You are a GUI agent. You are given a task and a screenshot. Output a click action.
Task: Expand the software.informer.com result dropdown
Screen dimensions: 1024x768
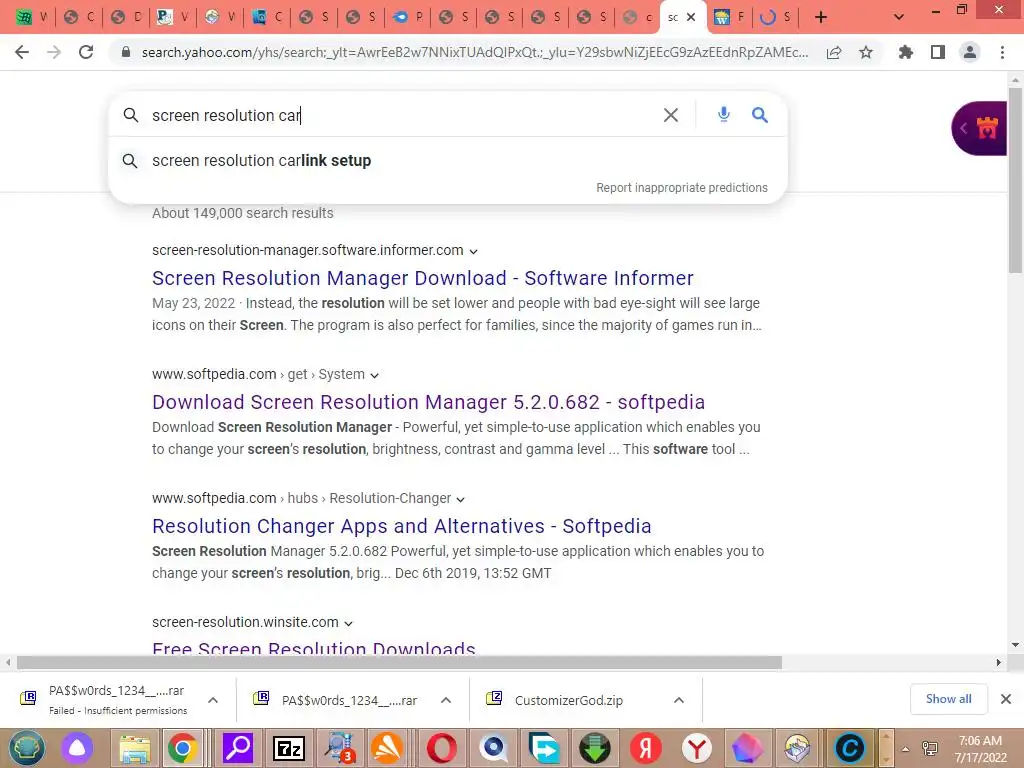point(473,251)
